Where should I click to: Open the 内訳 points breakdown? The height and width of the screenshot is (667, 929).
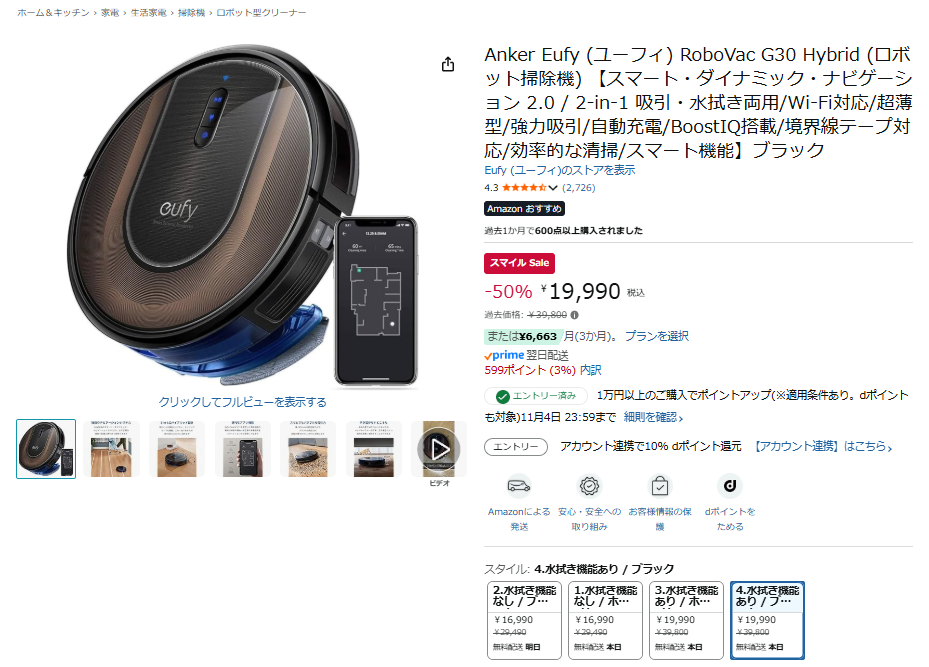(590, 370)
